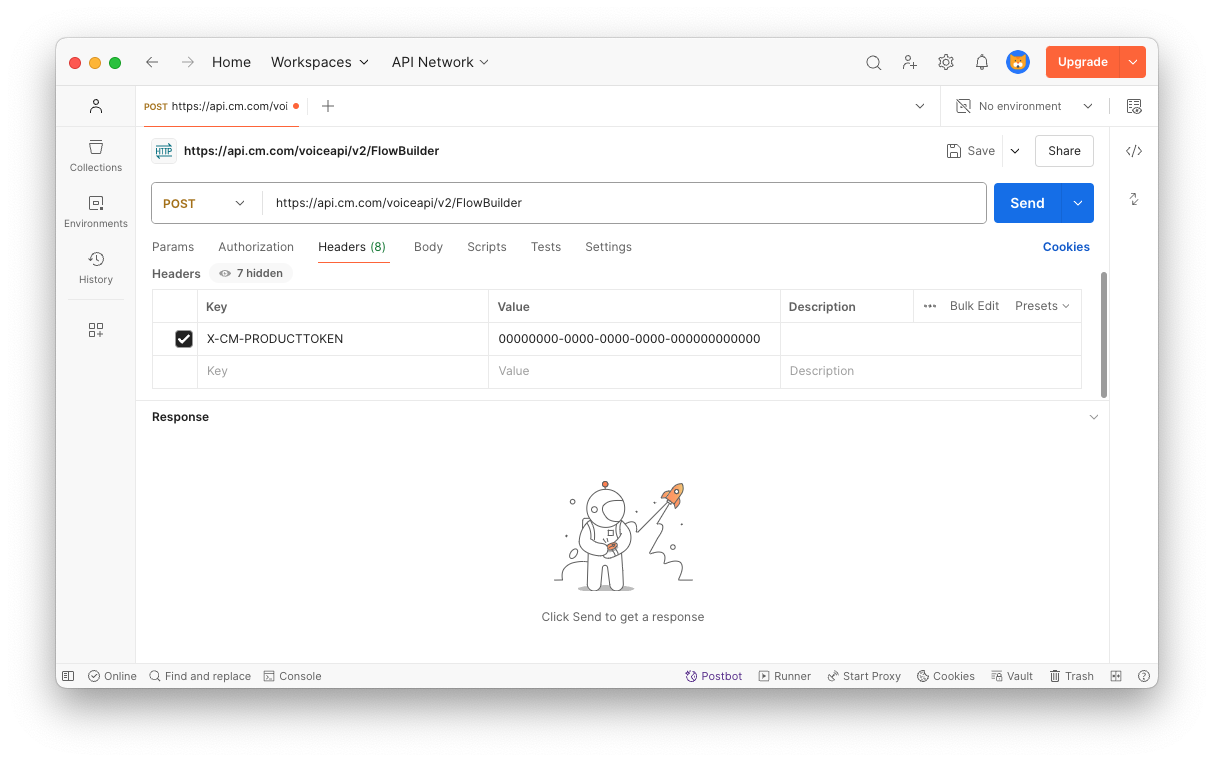Open the Workspaces menu

coord(320,62)
